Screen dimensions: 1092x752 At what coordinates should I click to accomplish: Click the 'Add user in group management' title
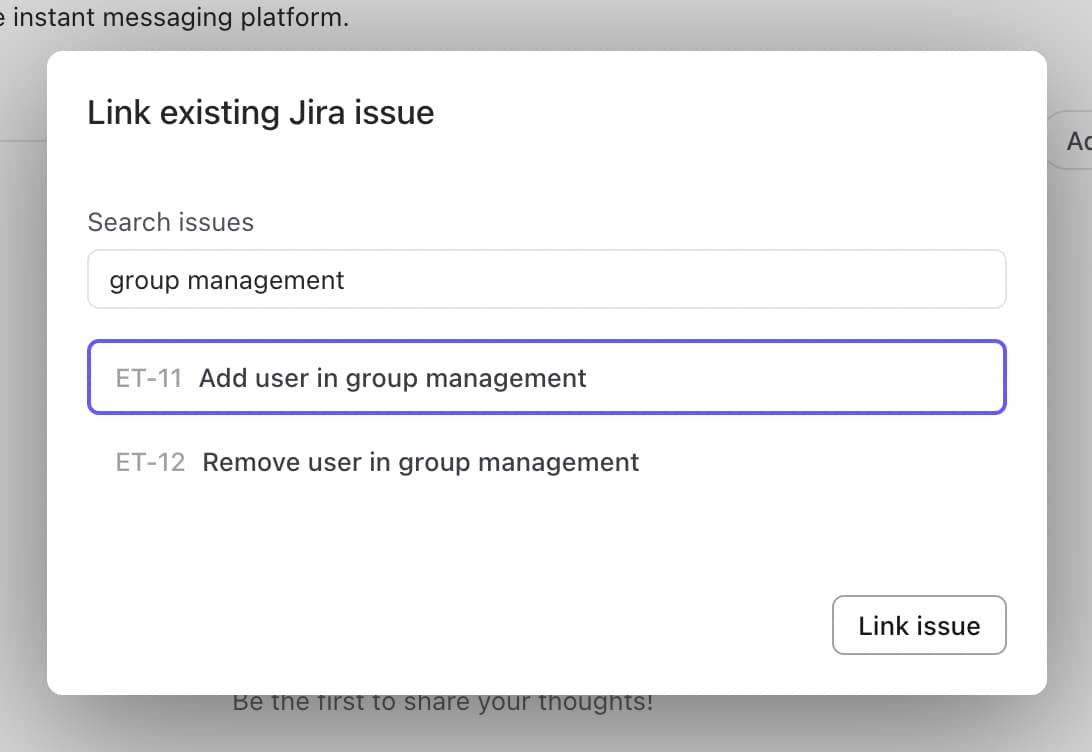click(392, 378)
